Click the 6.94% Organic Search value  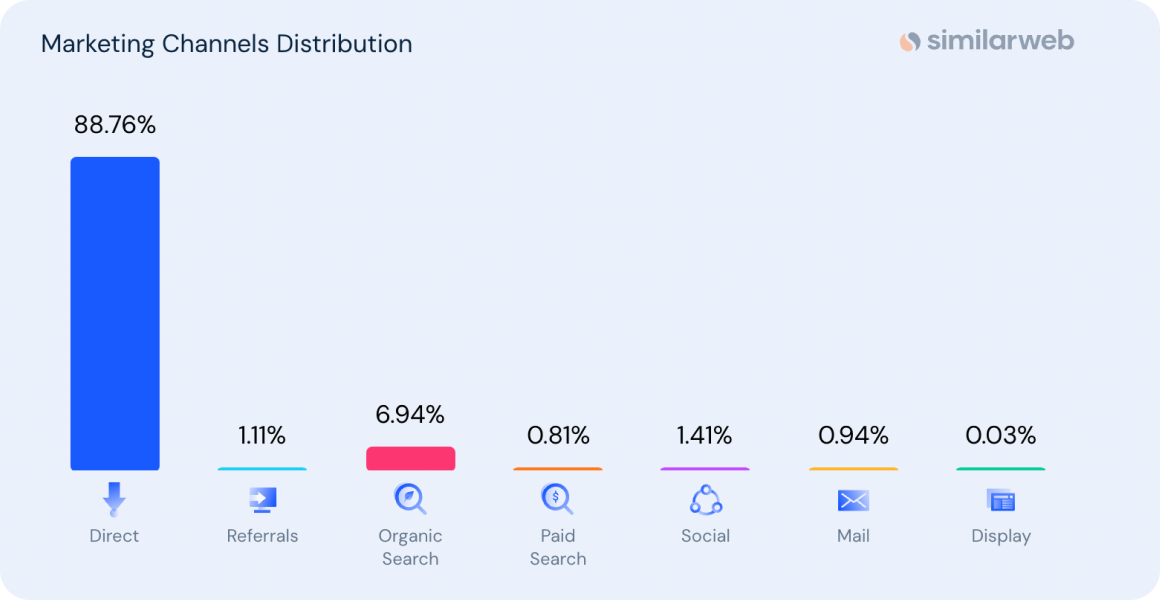(x=410, y=414)
